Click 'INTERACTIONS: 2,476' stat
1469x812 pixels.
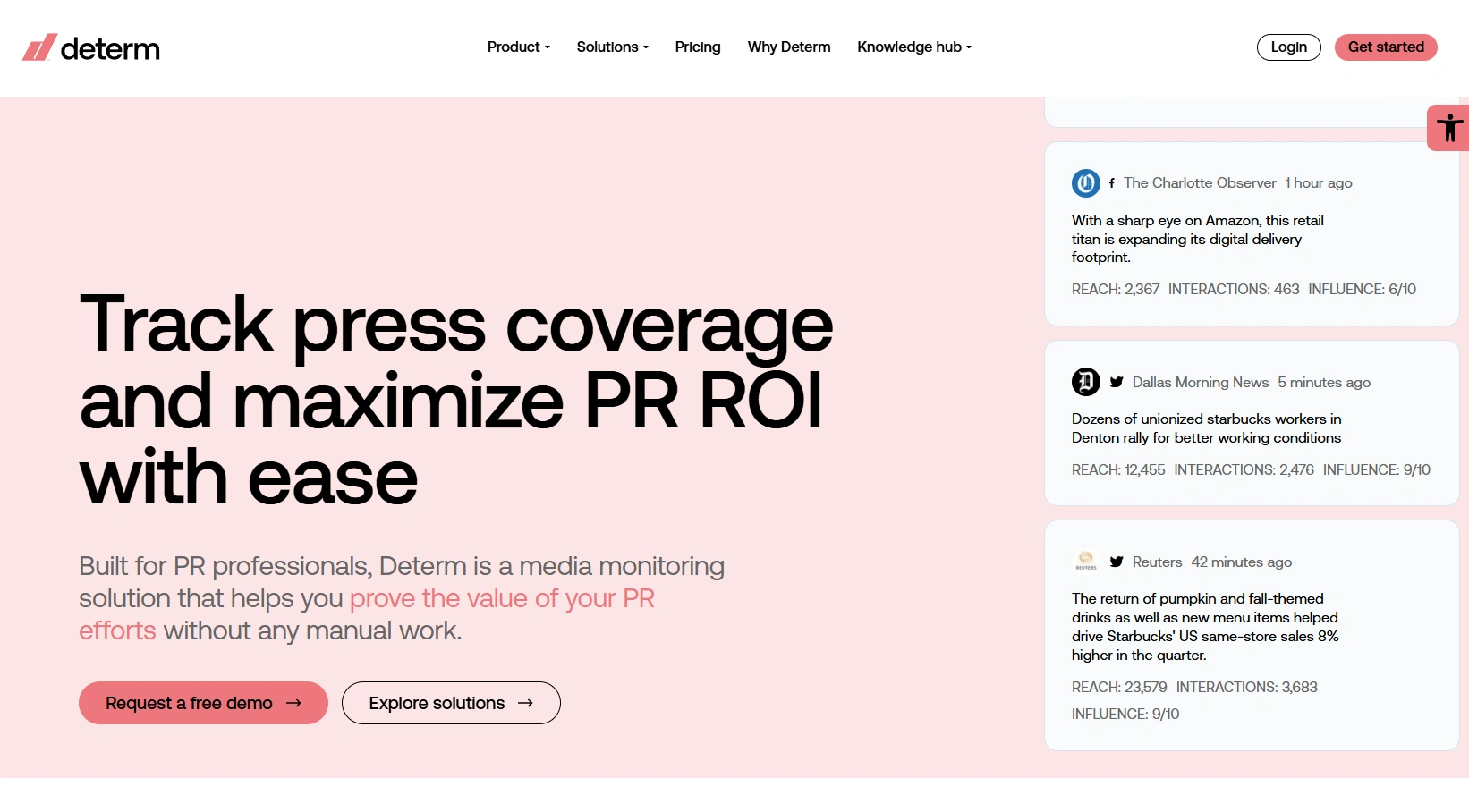tap(1244, 470)
